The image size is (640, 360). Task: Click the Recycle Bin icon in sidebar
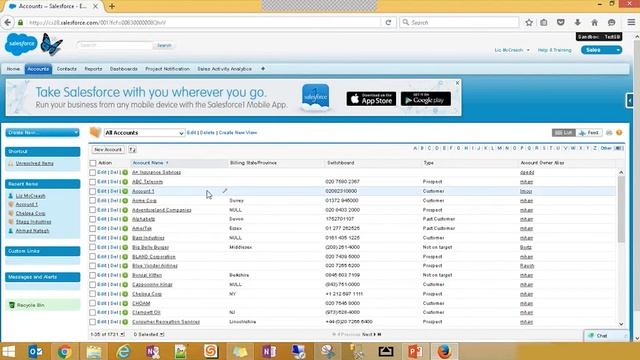pyautogui.click(x=12, y=305)
